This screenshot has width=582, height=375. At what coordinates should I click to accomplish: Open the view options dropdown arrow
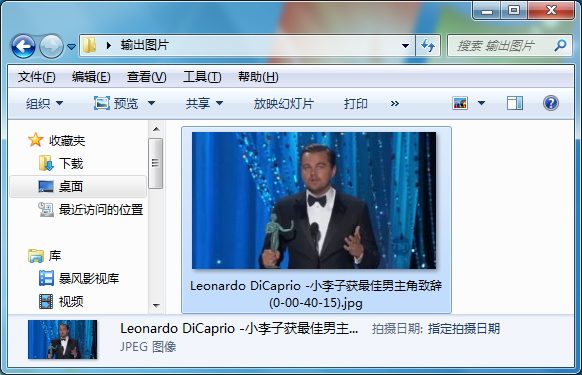[481, 103]
